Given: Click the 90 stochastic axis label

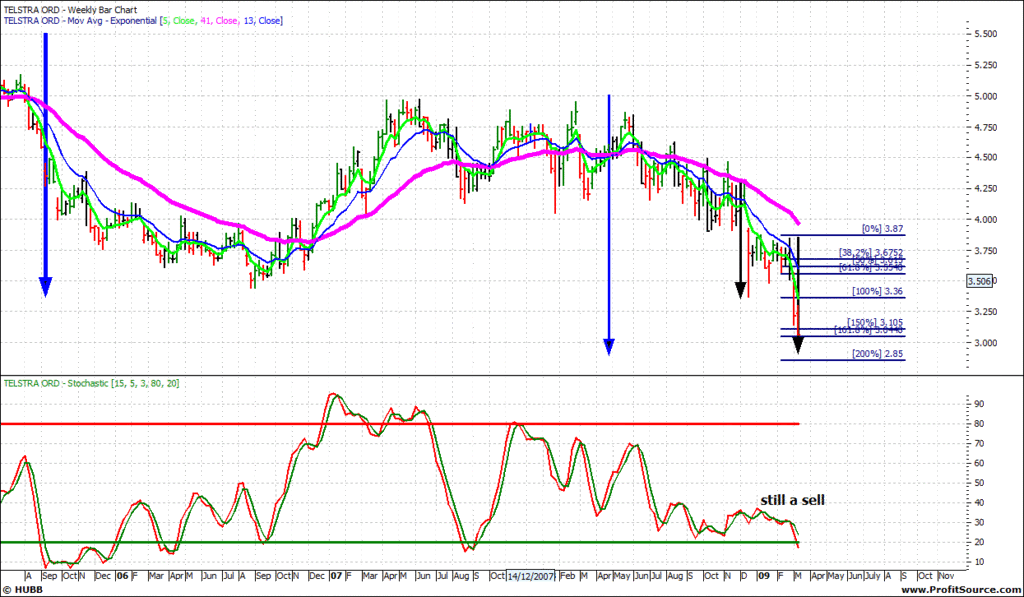Looking at the screenshot, I should [980, 404].
